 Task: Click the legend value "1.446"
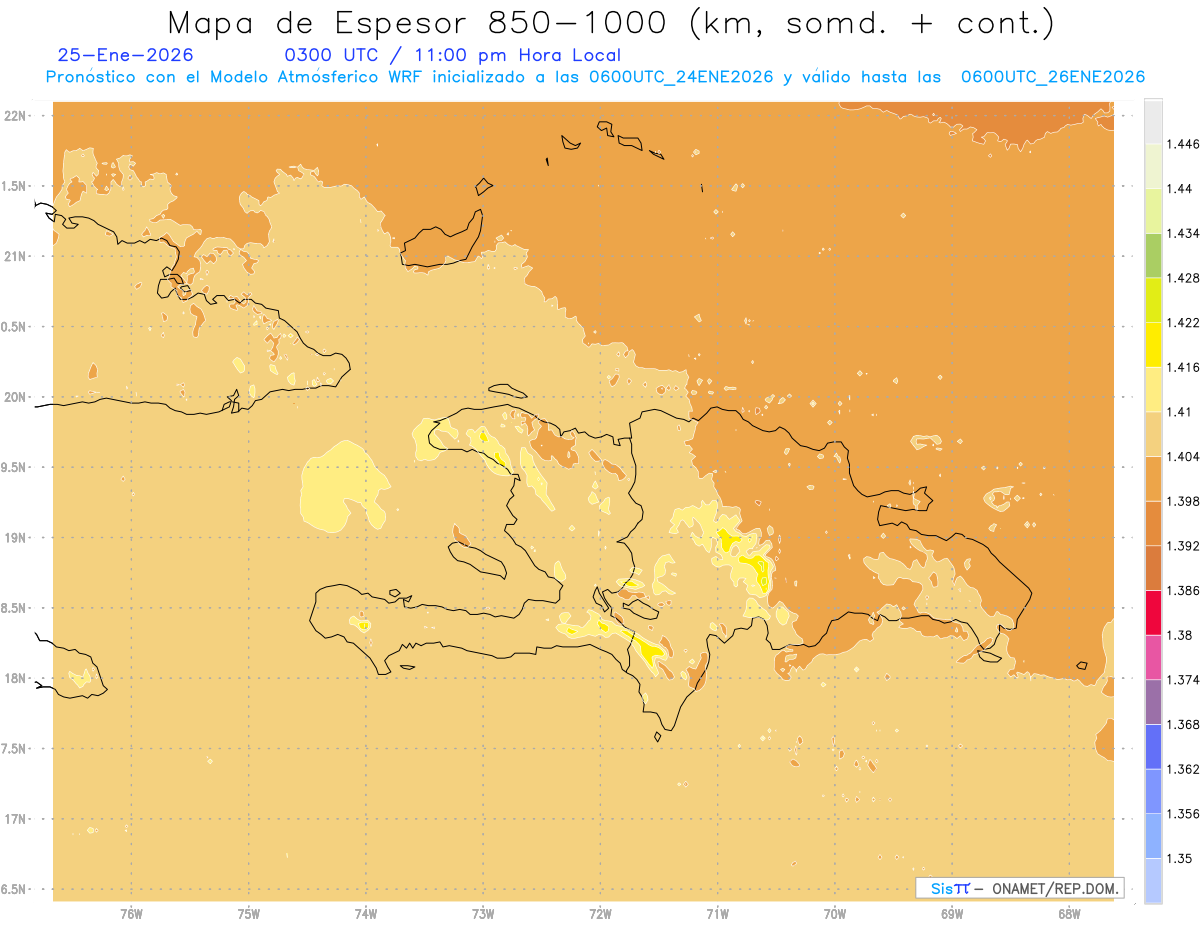[1182, 144]
